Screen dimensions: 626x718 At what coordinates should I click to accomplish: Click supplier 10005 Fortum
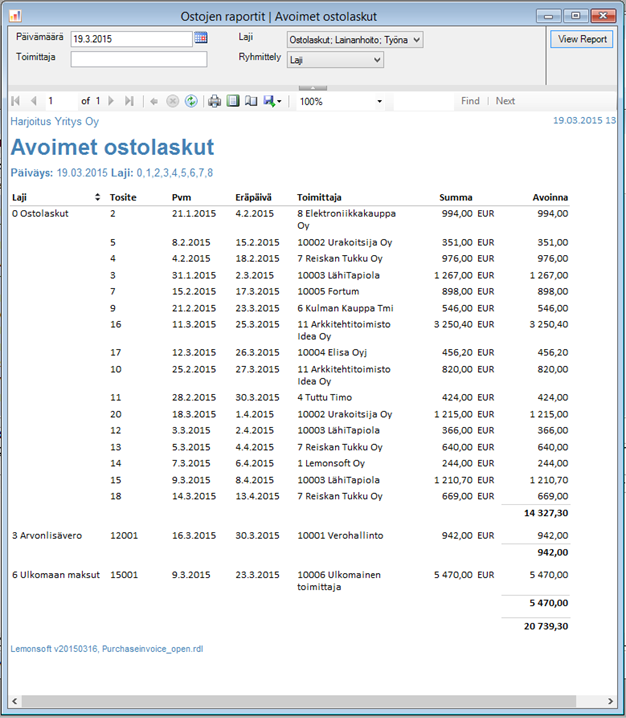pos(328,291)
